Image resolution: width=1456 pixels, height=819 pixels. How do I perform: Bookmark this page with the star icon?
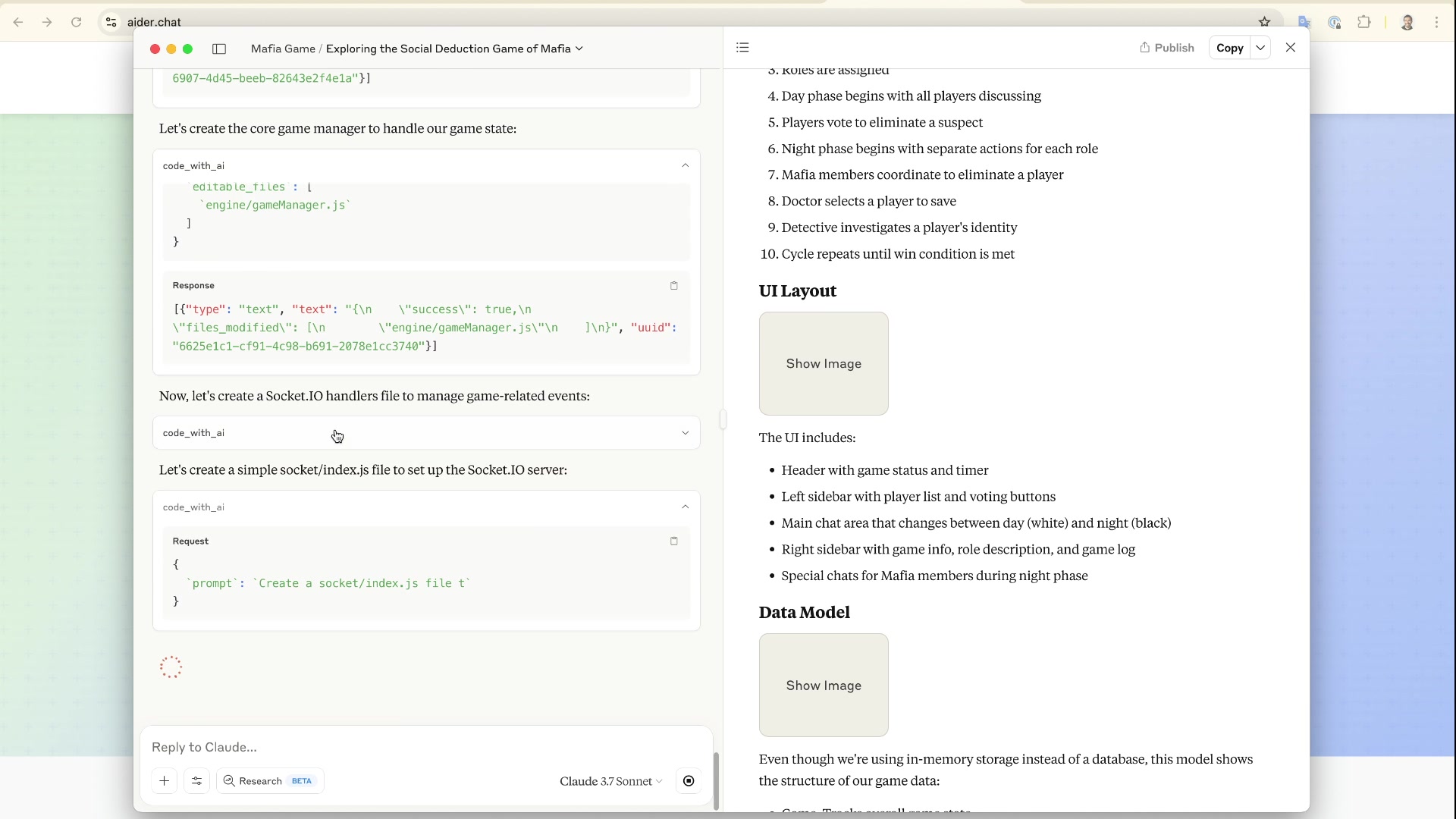(x=1264, y=22)
